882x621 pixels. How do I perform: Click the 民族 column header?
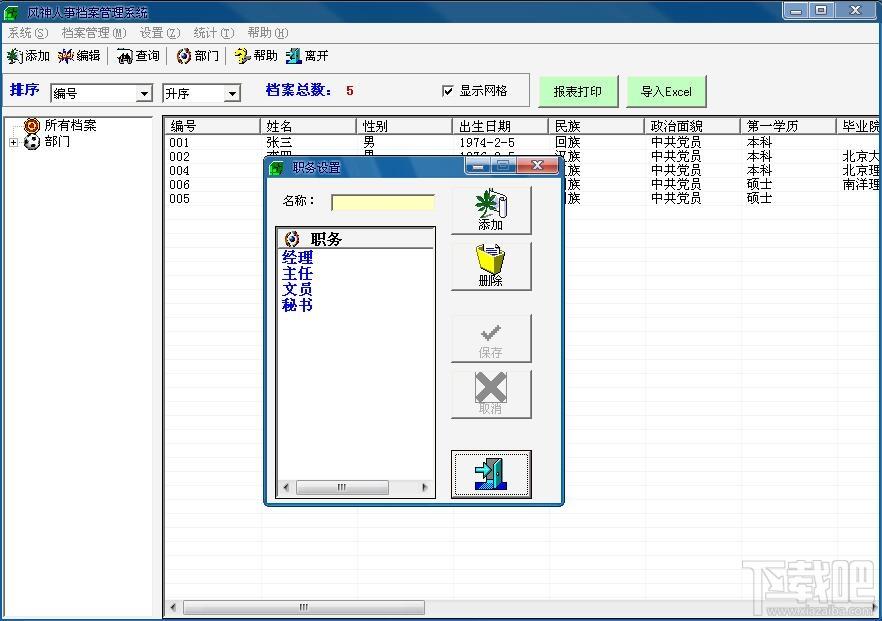tap(596, 126)
